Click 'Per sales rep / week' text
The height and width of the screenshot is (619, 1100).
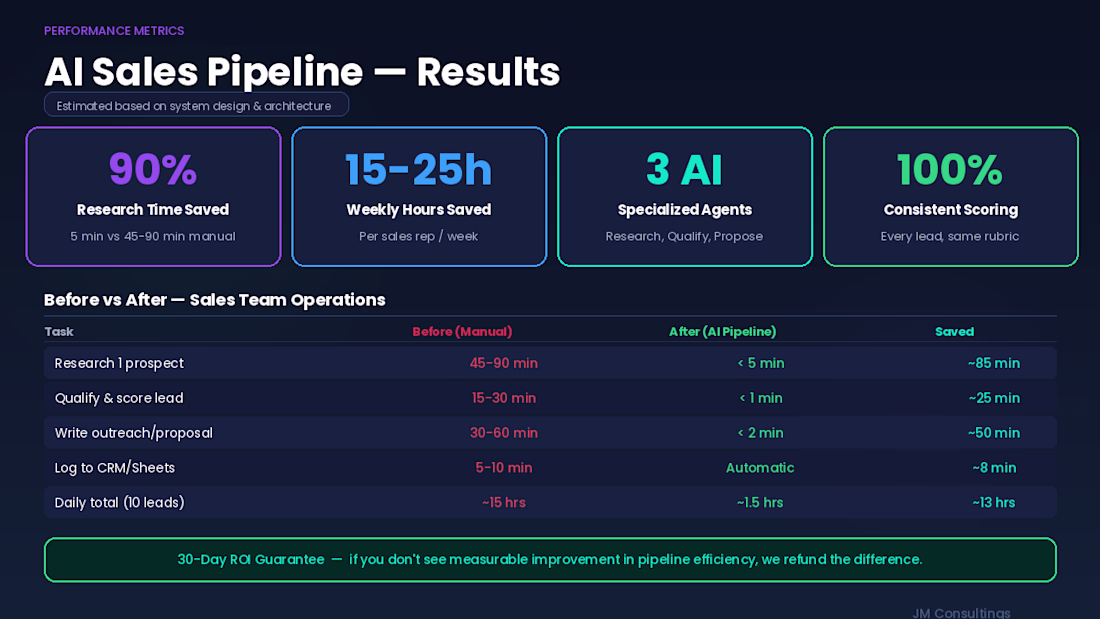click(x=419, y=237)
